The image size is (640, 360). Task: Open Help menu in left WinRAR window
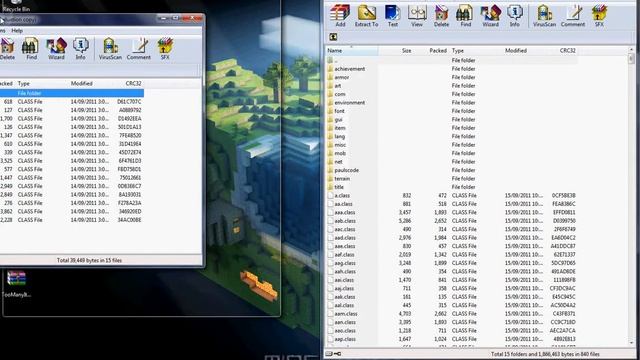click(x=17, y=31)
